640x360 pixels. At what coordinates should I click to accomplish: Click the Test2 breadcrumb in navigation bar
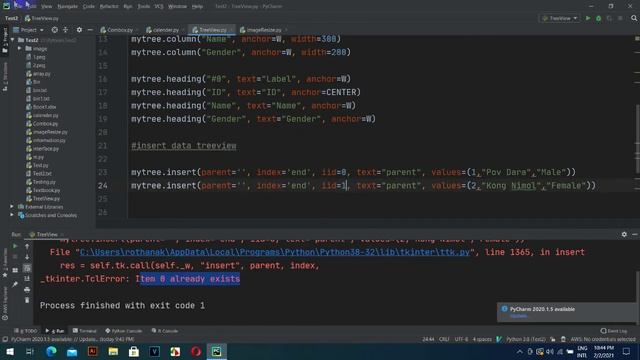click(x=11, y=18)
